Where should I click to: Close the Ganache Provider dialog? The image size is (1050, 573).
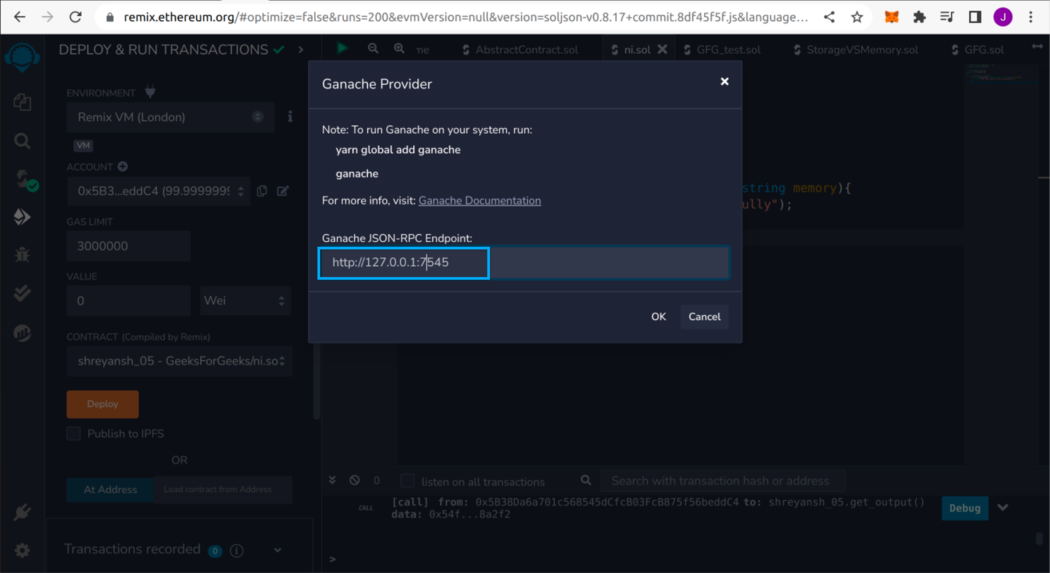click(725, 81)
